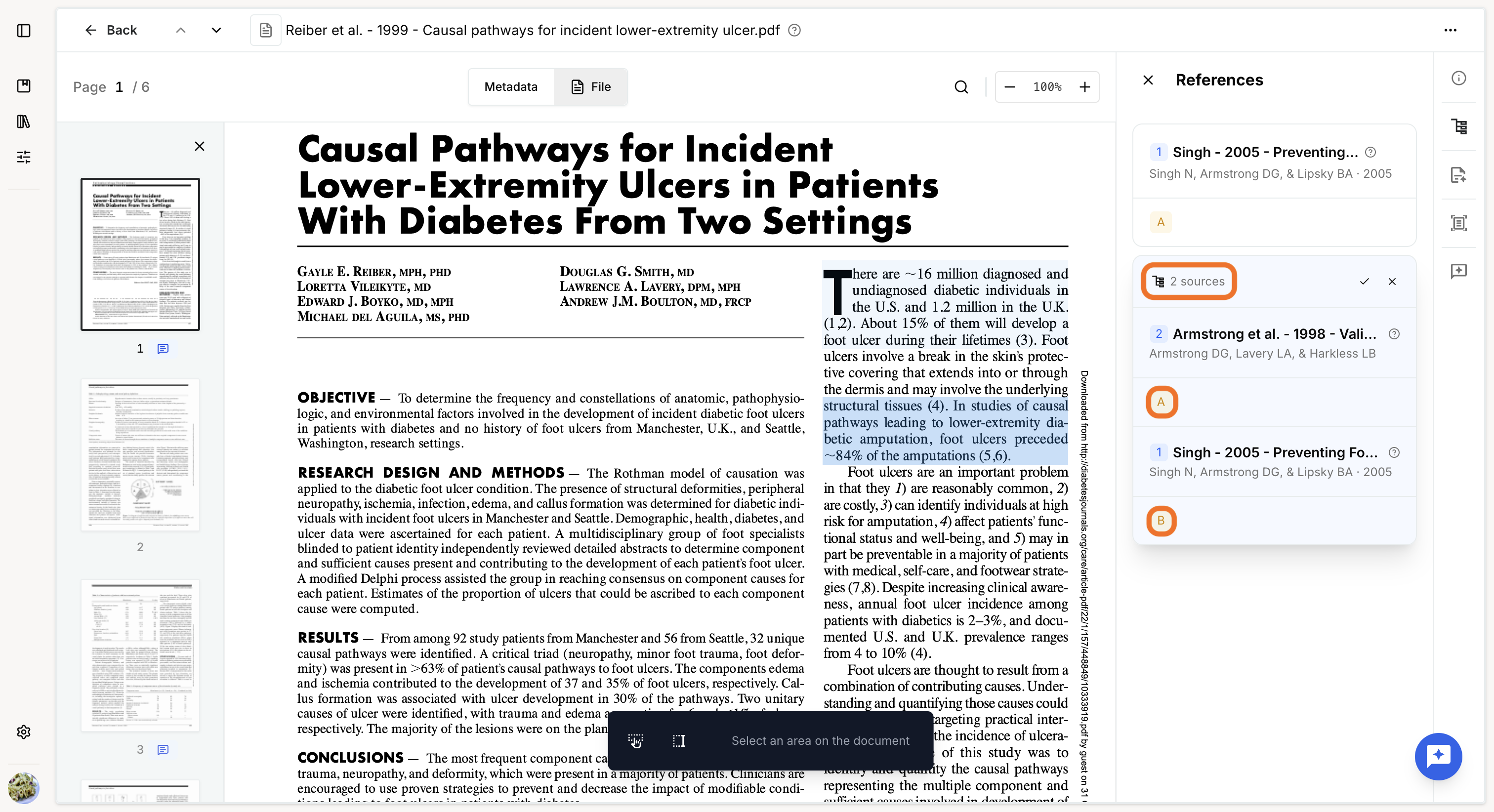Open settings gear in left rail

click(24, 732)
